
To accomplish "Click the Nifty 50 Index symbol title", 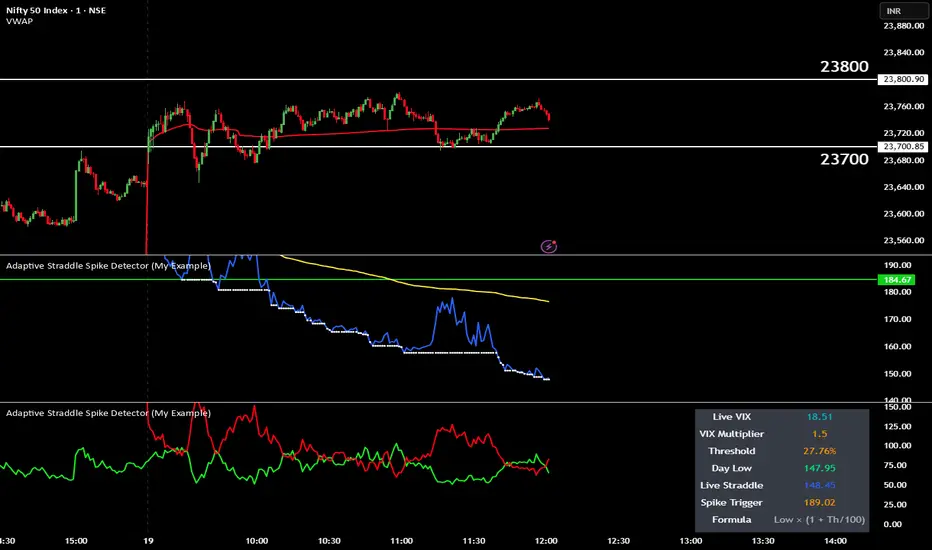I will (x=56, y=10).
